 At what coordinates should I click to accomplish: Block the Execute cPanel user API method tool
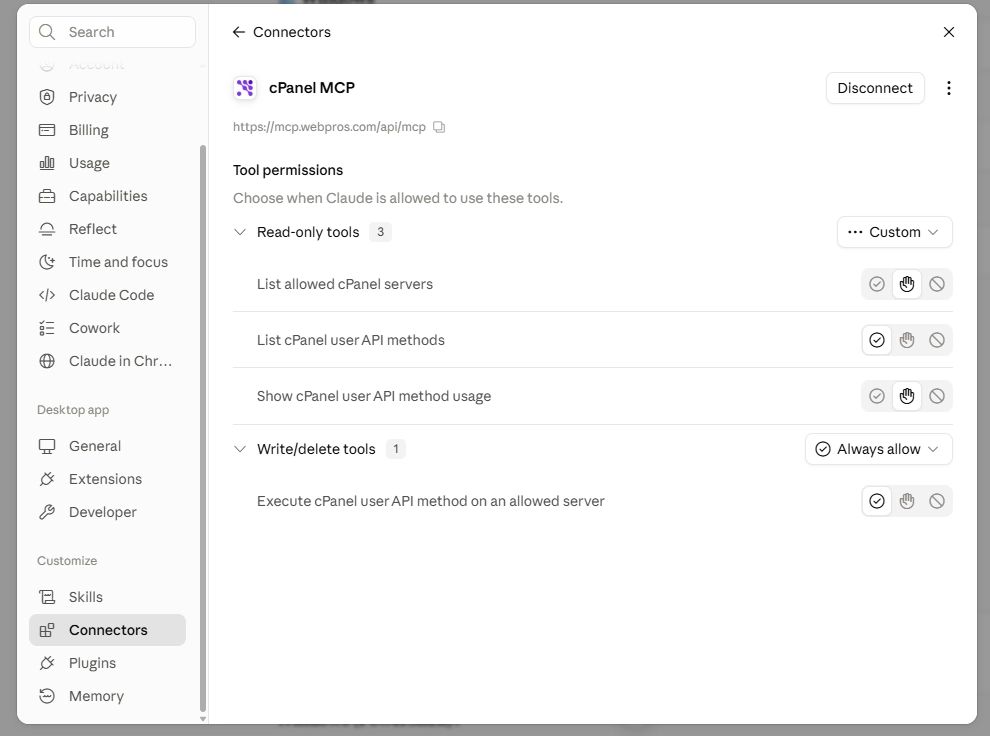coord(937,501)
